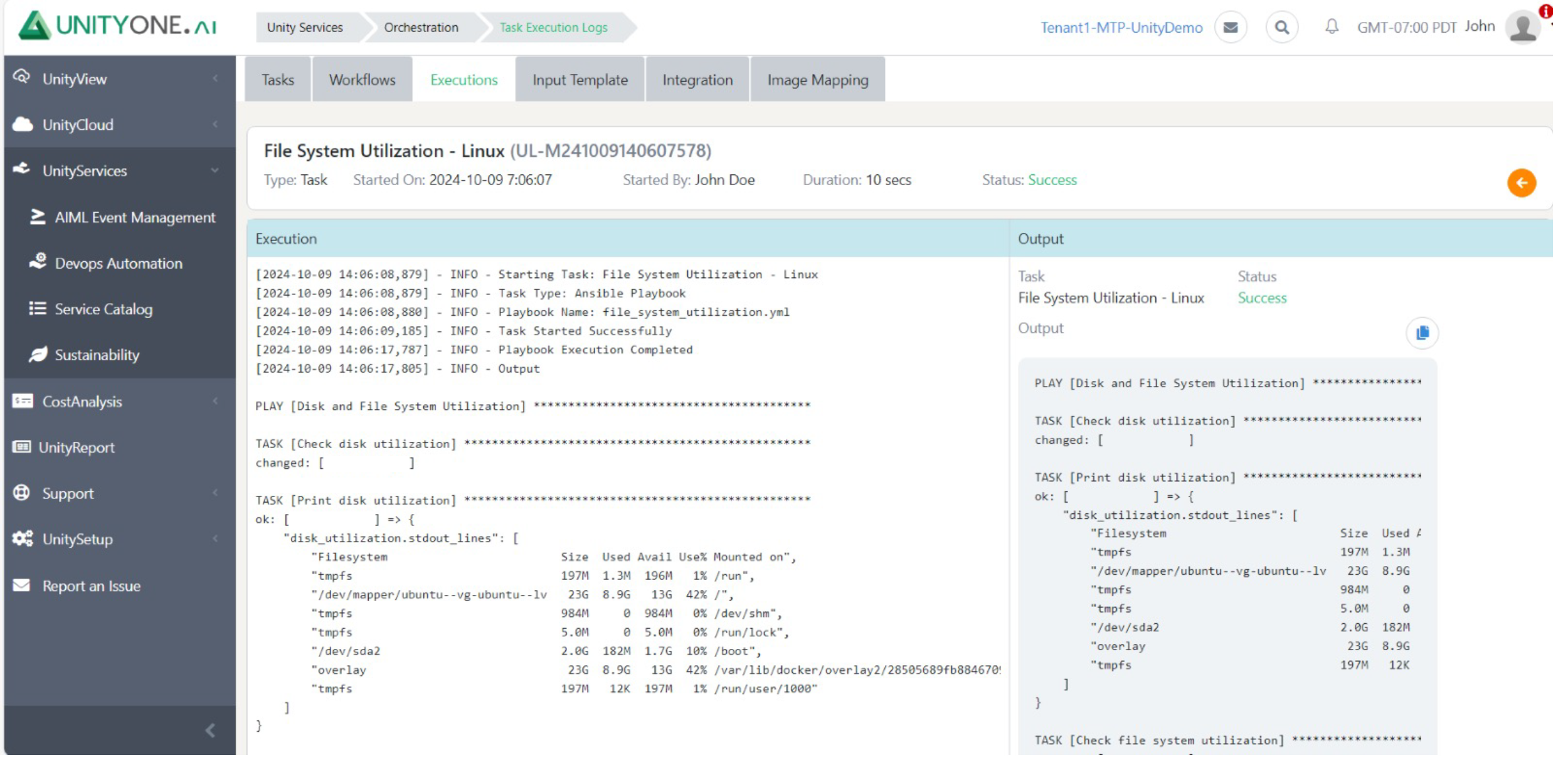Screen dimensions: 1568x770
Task: Click the execution ID UL-M241009140607578
Action: click(610, 151)
